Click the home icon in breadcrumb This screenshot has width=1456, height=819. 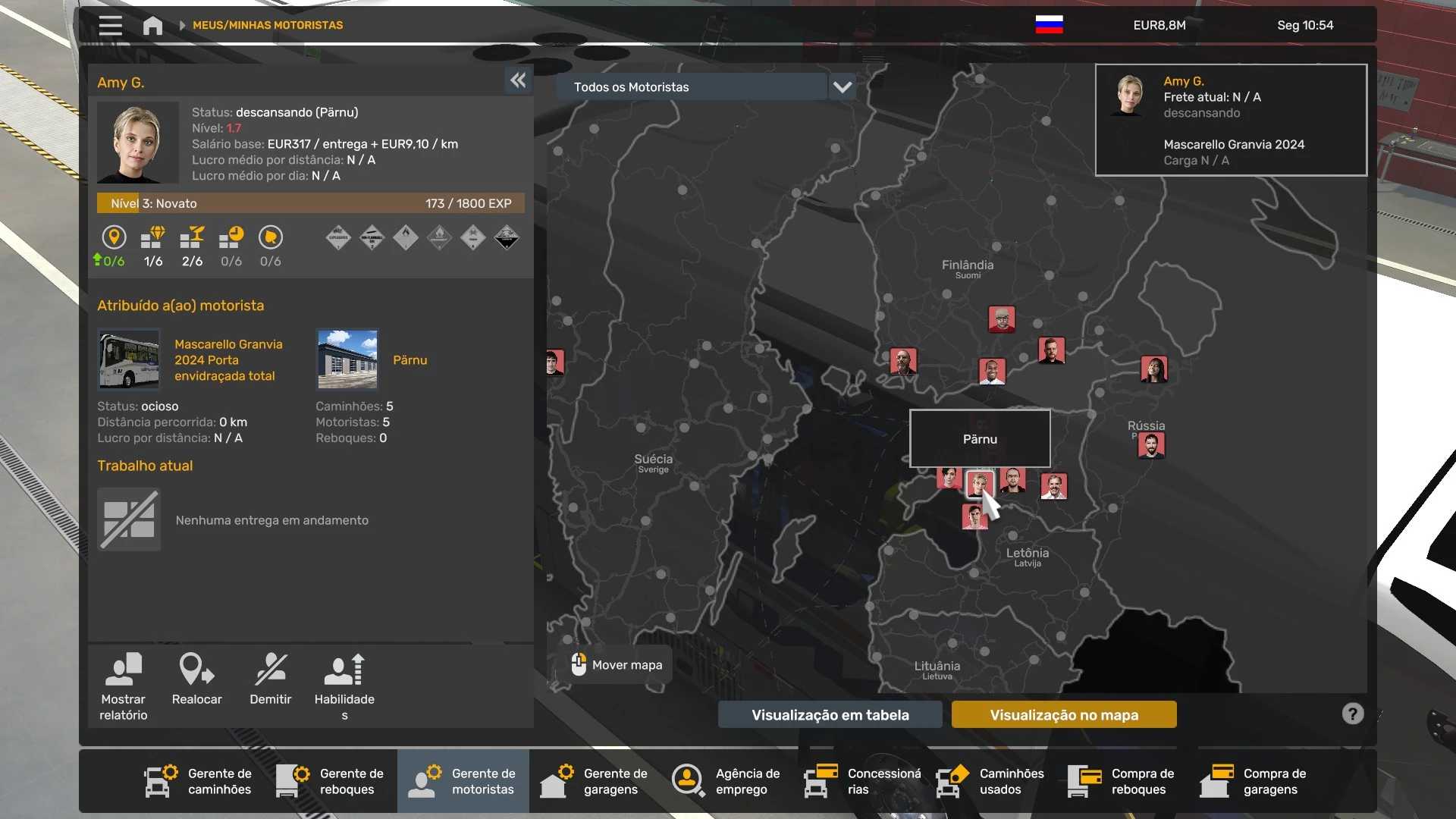pos(152,25)
